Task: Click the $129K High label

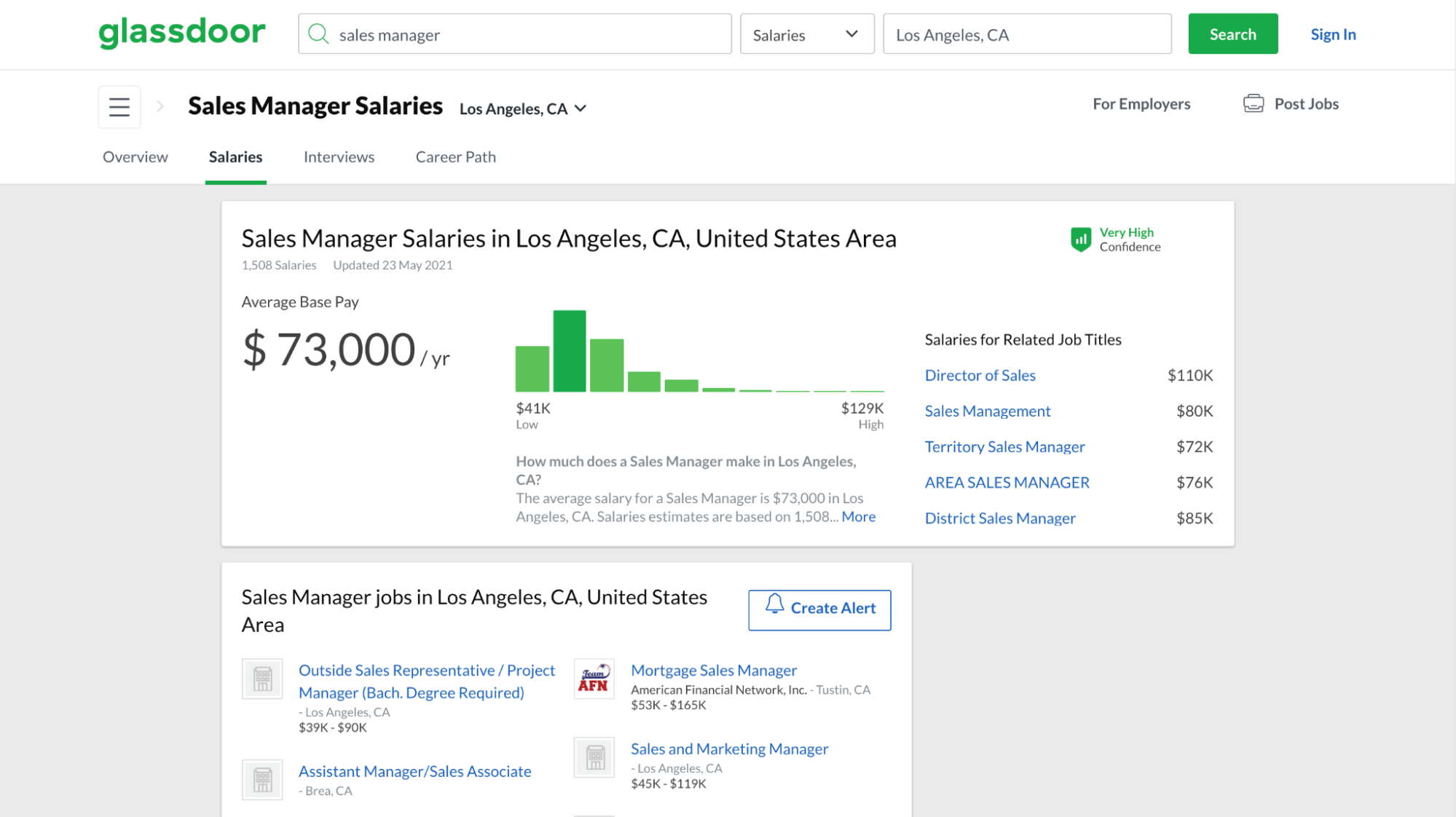Action: pos(862,415)
